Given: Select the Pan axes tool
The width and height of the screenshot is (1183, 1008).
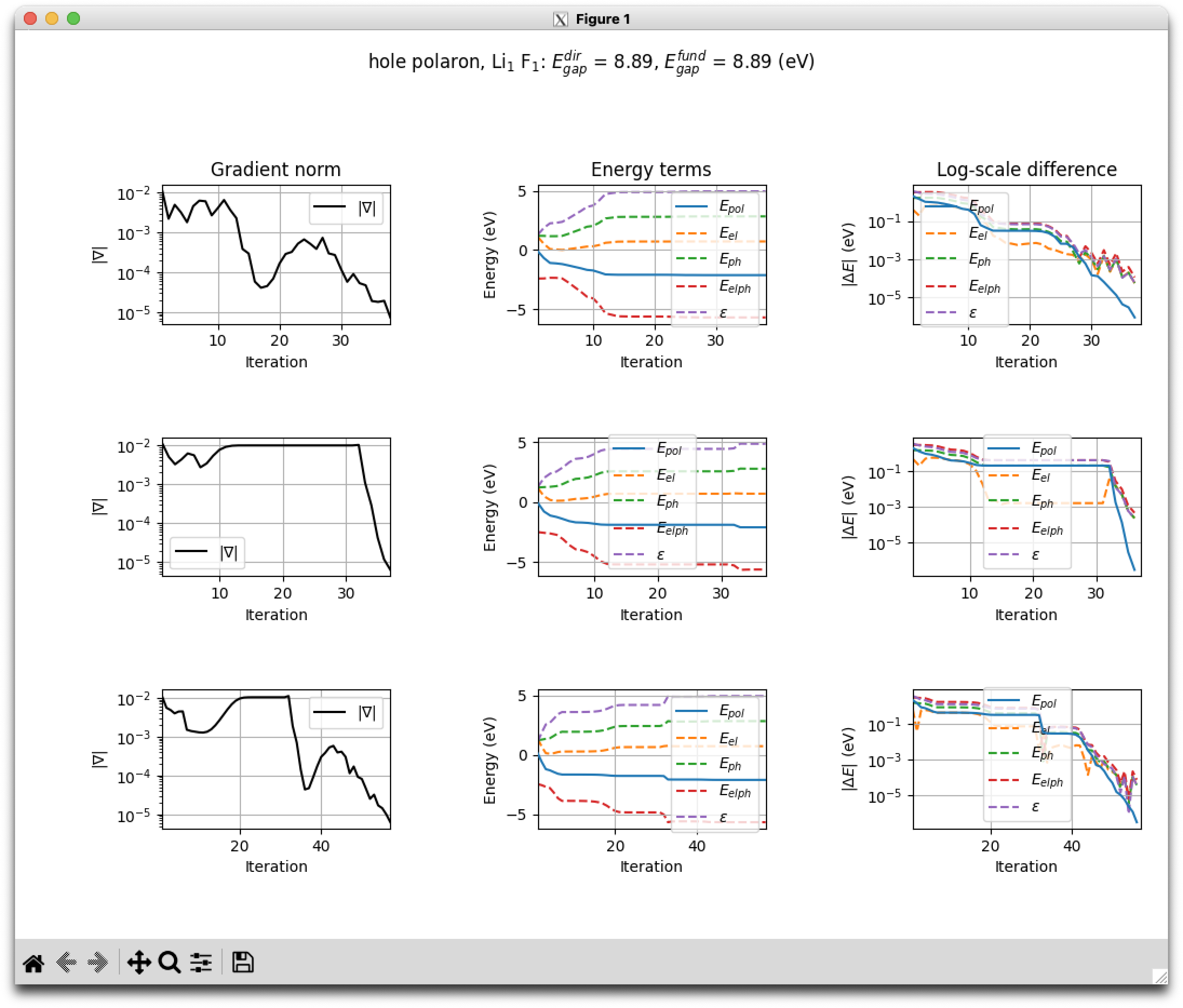Looking at the screenshot, I should pos(139,963).
